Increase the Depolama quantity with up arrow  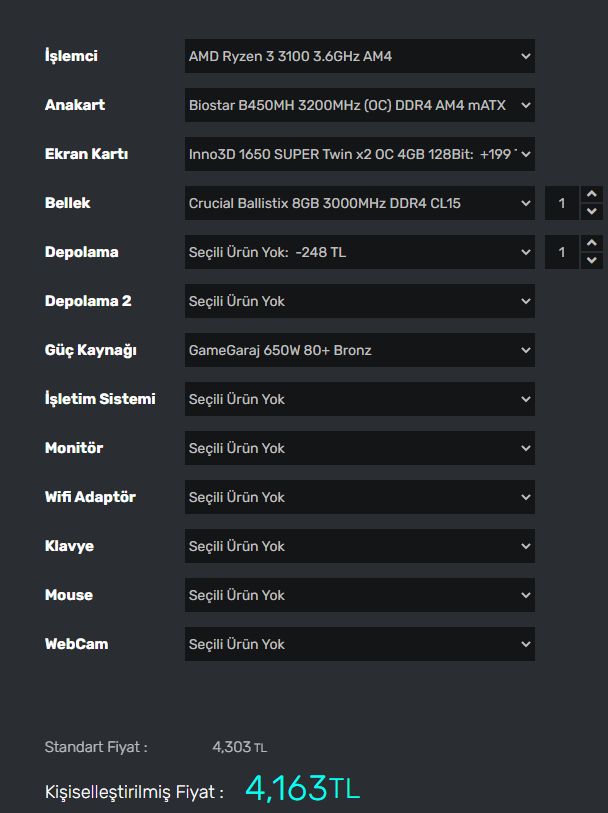tap(591, 243)
